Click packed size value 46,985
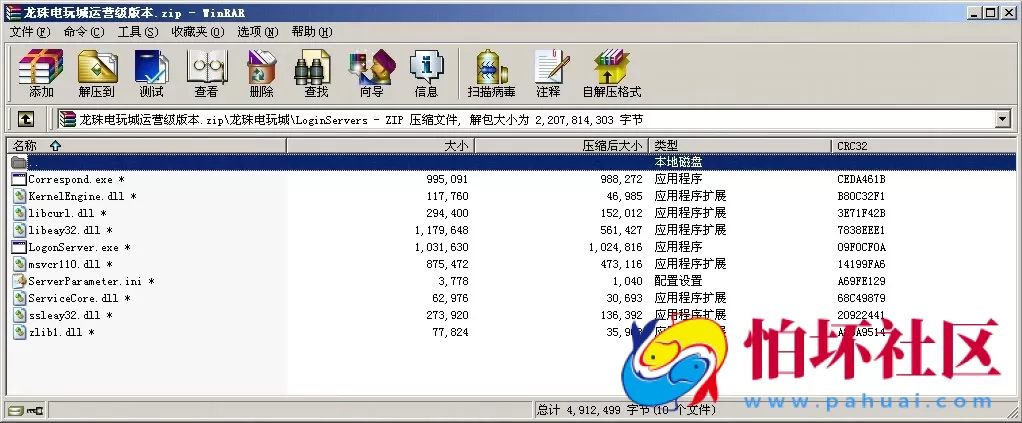The image size is (1022, 423). click(x=624, y=196)
